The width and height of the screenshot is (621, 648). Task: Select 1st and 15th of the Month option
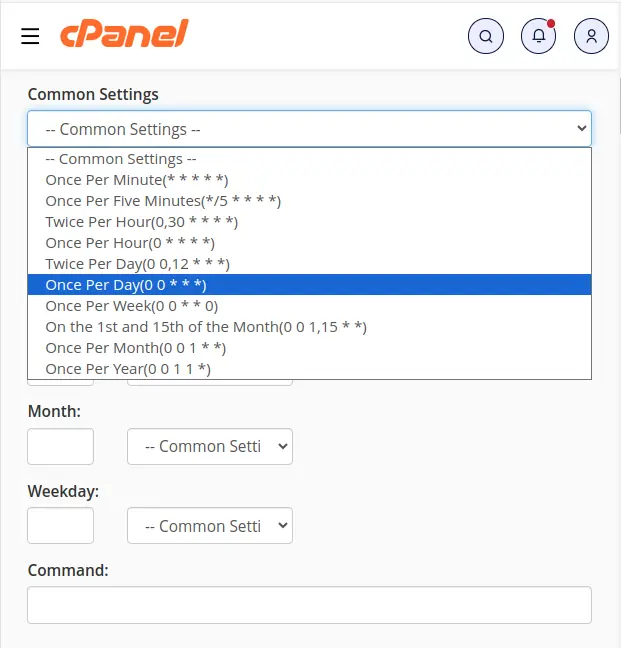click(309, 327)
